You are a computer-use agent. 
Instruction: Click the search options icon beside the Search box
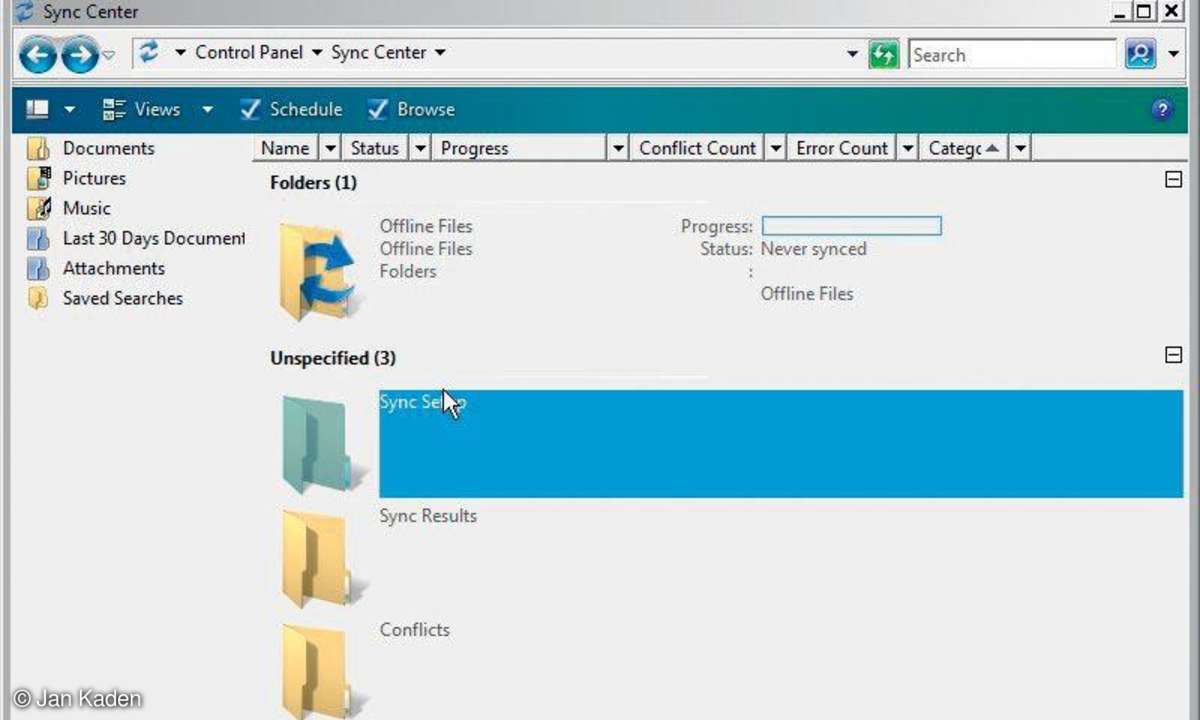click(x=1140, y=54)
